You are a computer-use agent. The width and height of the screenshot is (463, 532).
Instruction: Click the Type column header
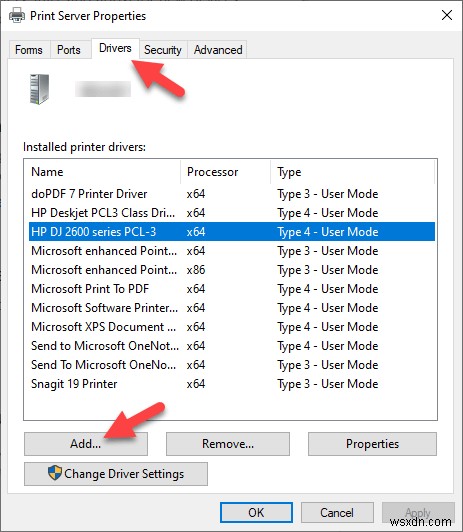point(352,172)
